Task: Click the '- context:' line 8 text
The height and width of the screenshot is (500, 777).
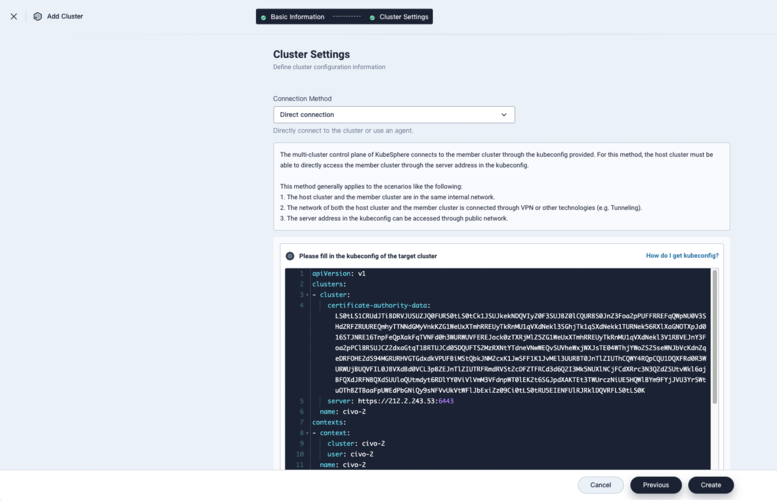Action: (331, 433)
